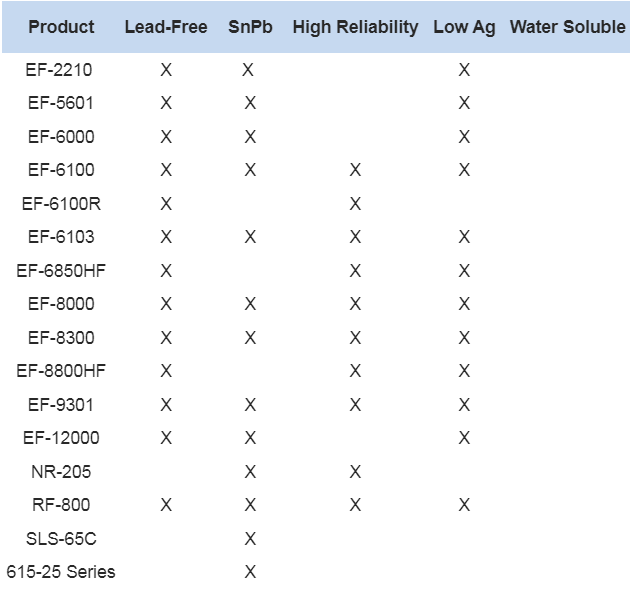Select the Lead-Free column header
631x593 pixels.
tap(166, 27)
